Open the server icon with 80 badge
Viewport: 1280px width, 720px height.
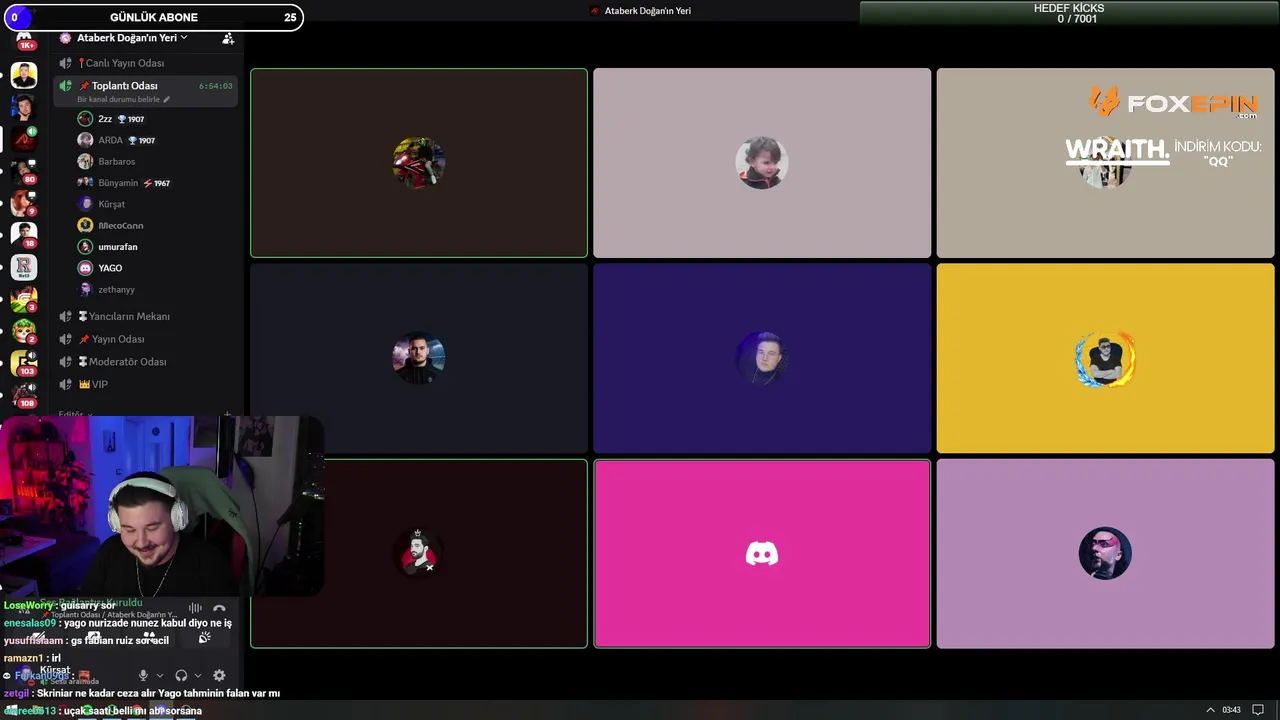(x=24, y=171)
